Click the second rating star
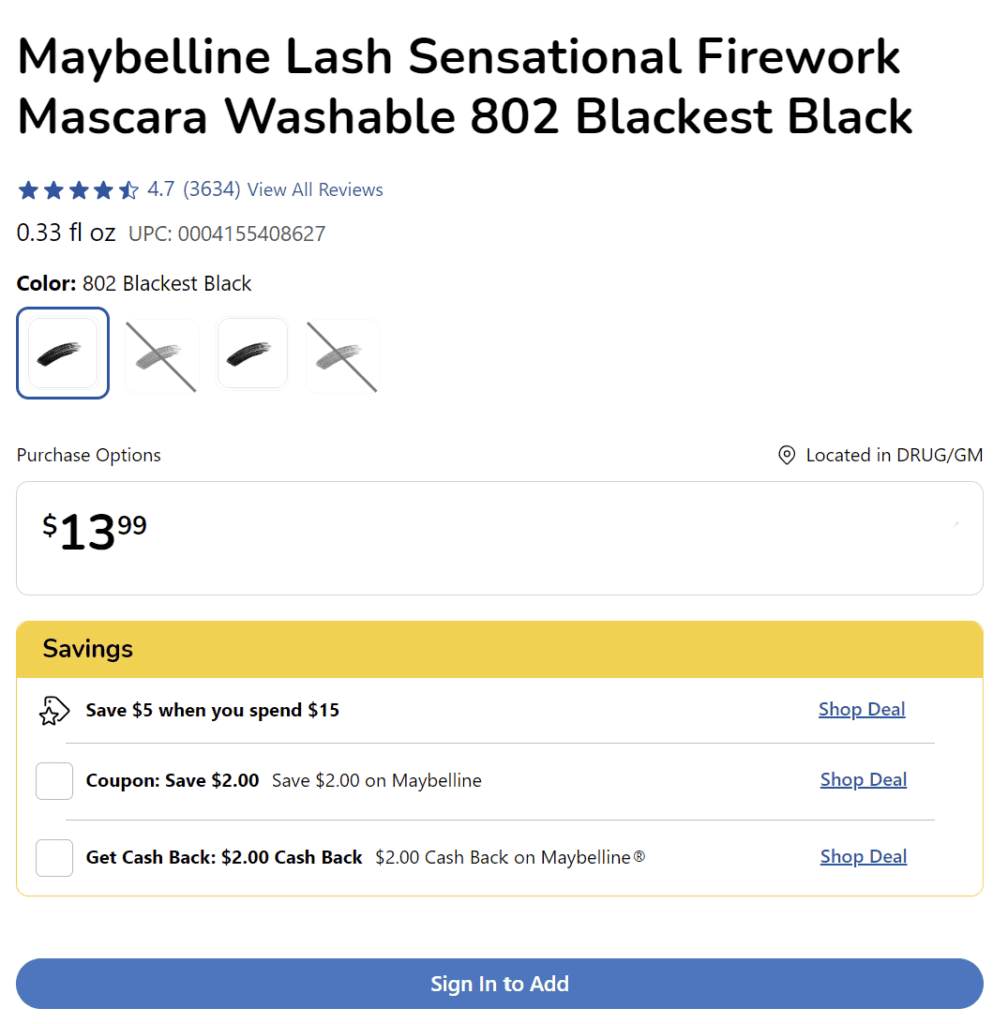Image resolution: width=1008 pixels, height=1024 pixels. tap(51, 189)
